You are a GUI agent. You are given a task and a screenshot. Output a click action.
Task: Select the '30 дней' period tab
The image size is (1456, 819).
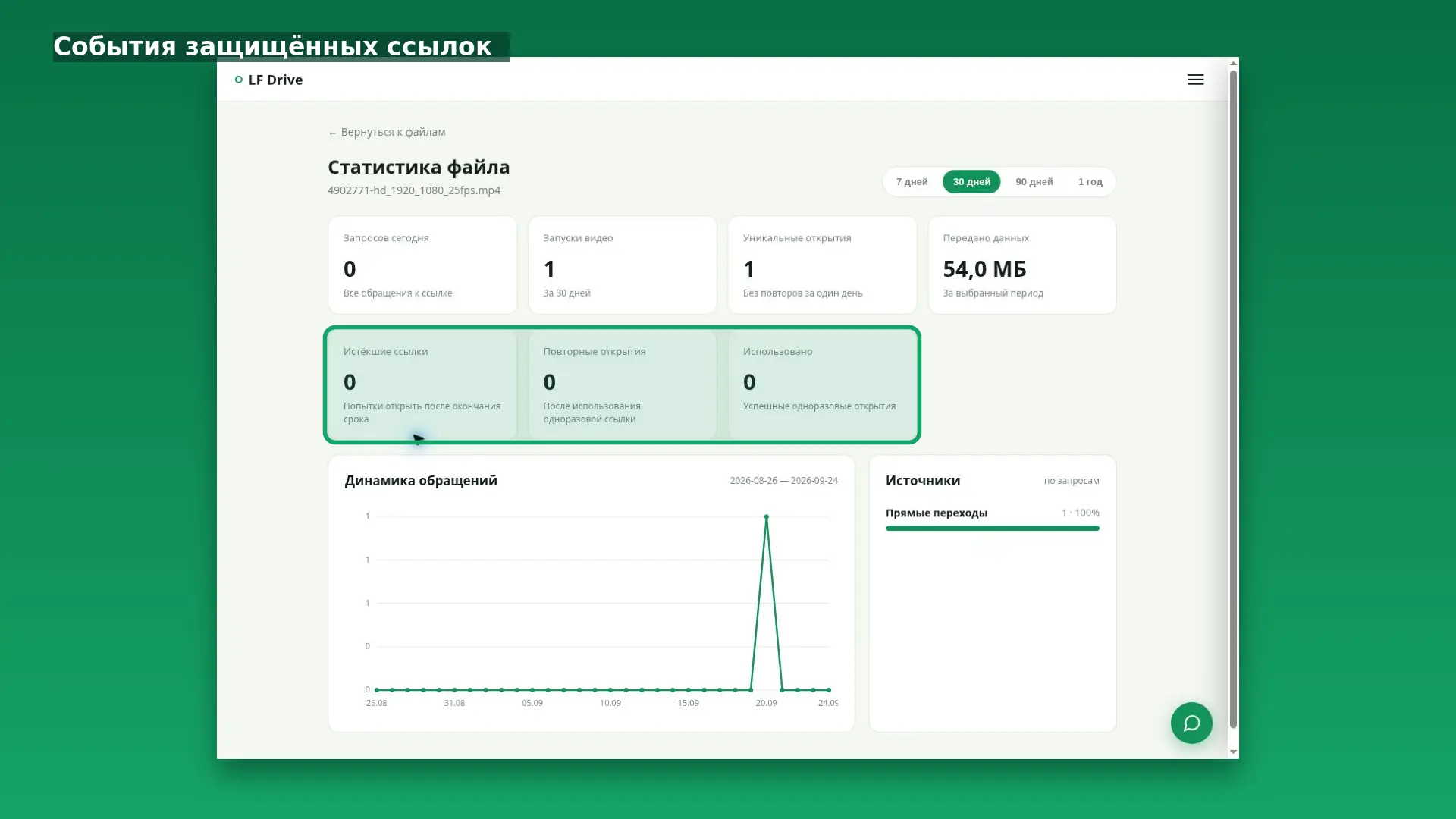(x=971, y=182)
